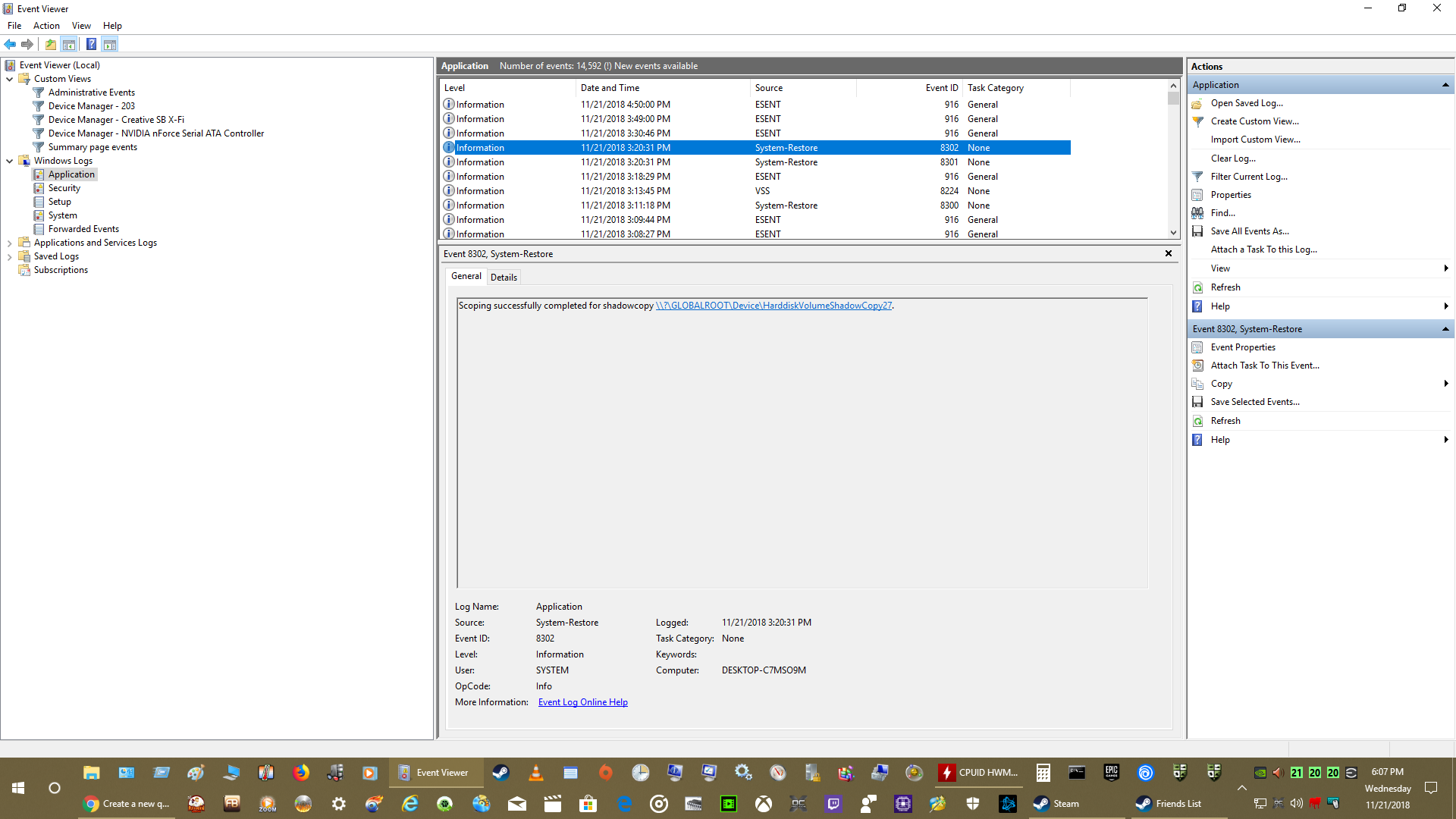Click Import Custom View action

1255,140
